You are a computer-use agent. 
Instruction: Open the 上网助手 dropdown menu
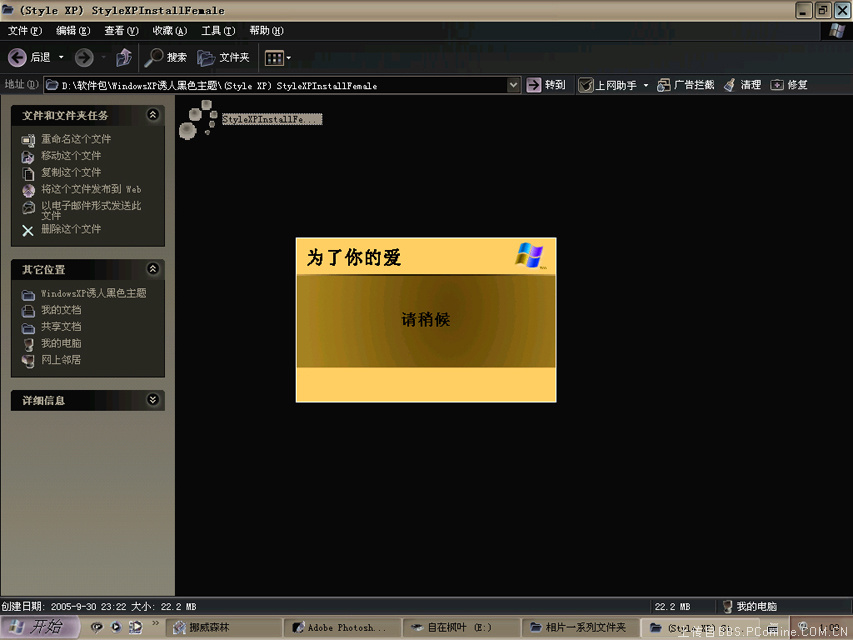coord(645,85)
